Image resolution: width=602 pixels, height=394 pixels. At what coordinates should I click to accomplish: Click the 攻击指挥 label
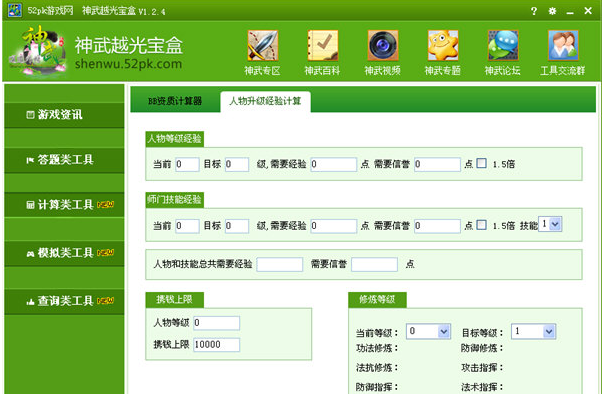coord(482,368)
